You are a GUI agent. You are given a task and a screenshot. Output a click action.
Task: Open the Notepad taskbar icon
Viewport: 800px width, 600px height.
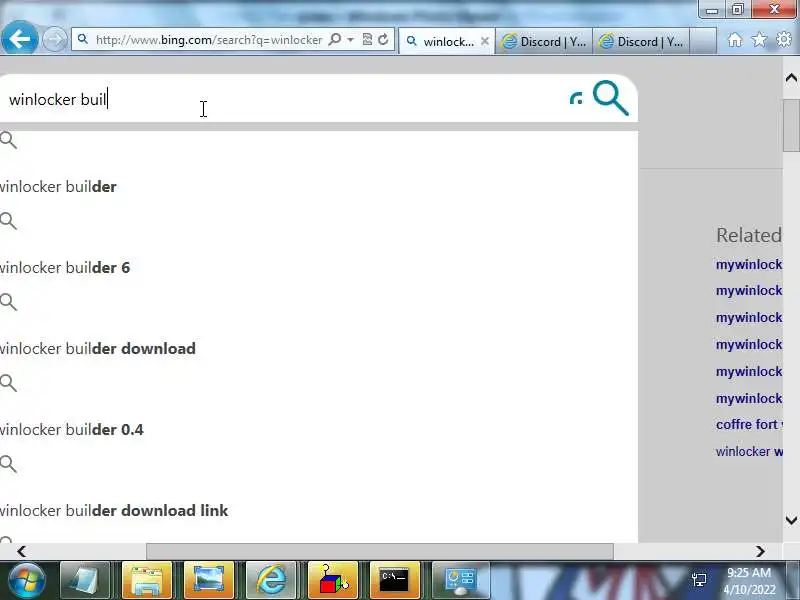click(85, 580)
